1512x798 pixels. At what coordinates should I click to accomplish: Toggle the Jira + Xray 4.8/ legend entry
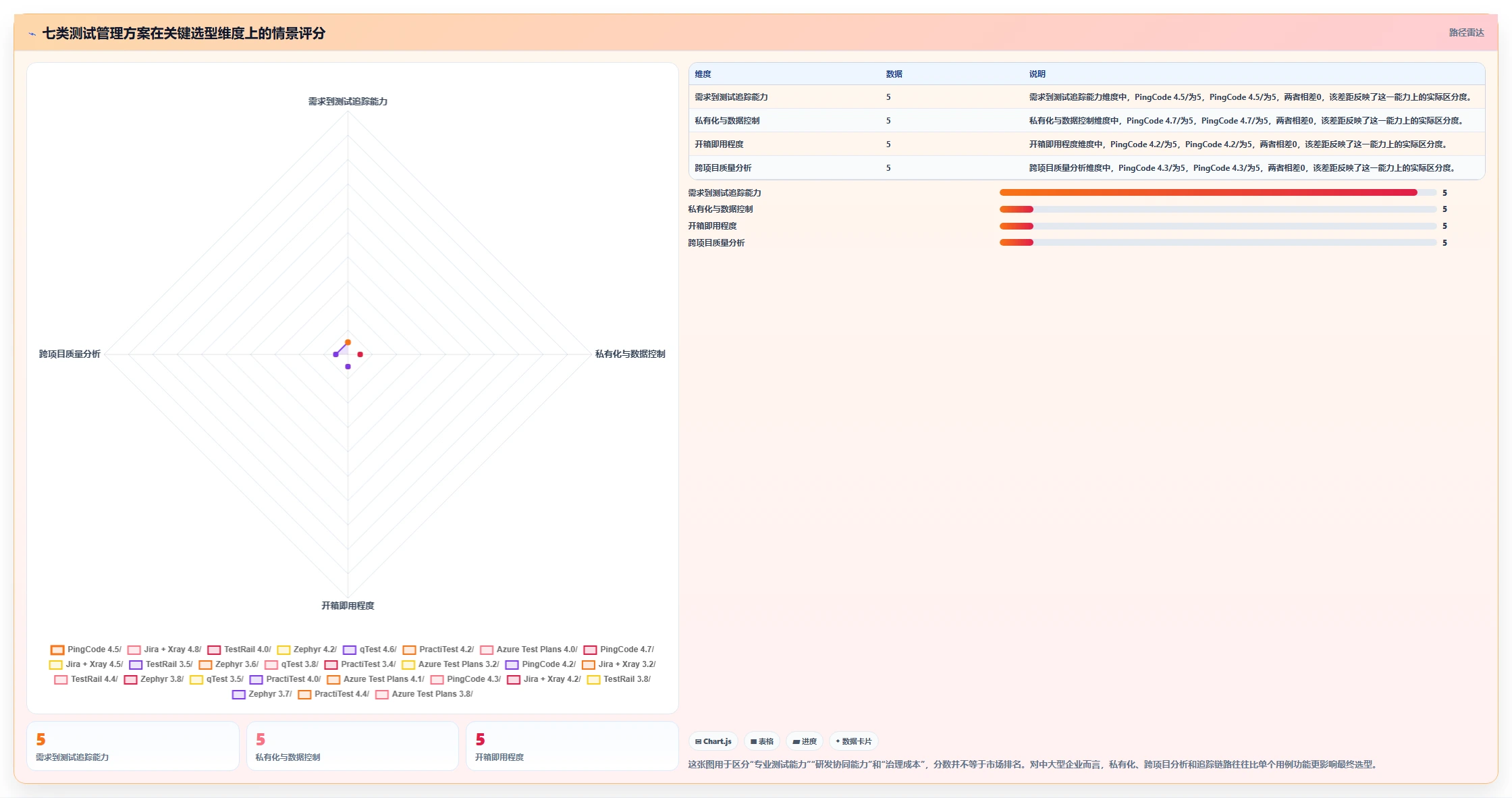click(x=164, y=649)
